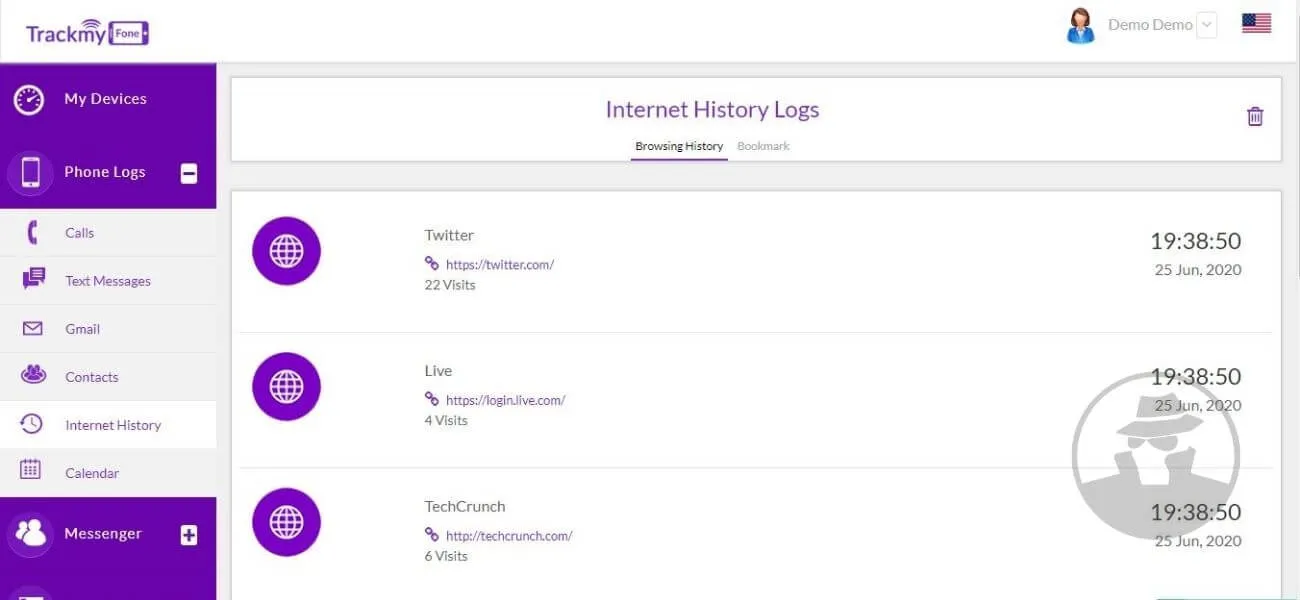
Task: Click the Twitter entry title
Action: tap(449, 235)
